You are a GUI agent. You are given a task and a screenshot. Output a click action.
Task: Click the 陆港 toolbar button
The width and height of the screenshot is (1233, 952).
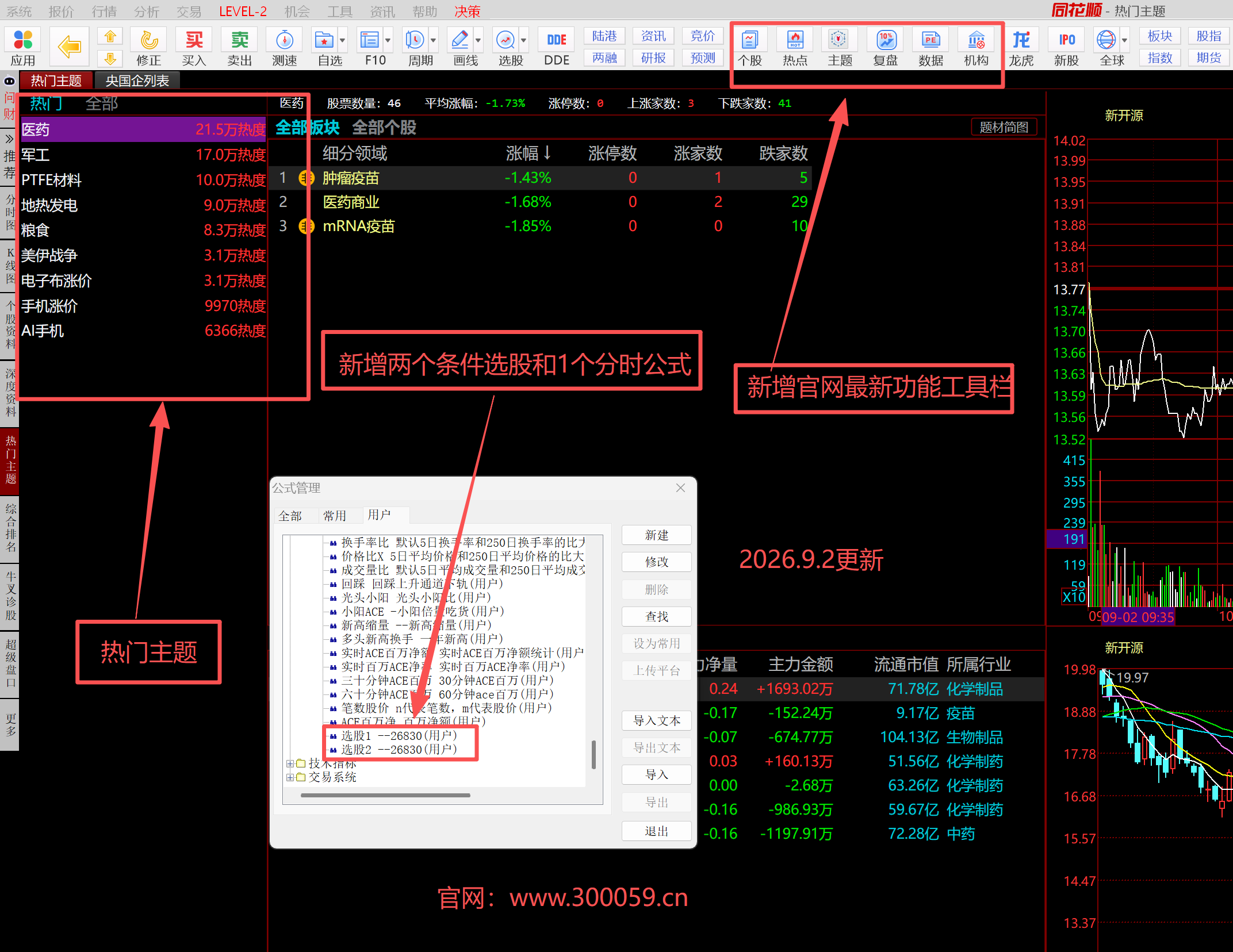pyautogui.click(x=604, y=36)
